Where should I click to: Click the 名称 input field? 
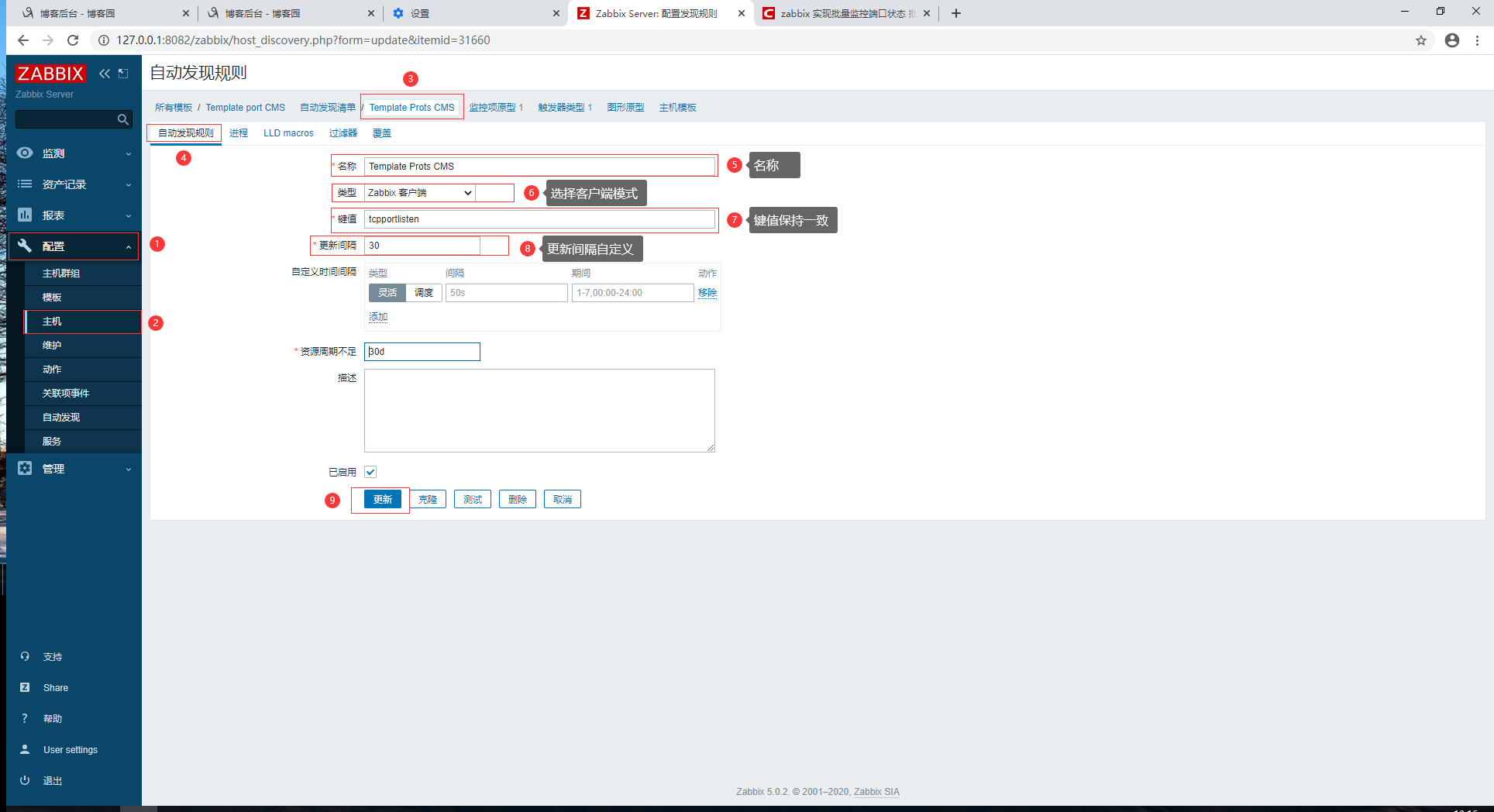pyautogui.click(x=539, y=167)
